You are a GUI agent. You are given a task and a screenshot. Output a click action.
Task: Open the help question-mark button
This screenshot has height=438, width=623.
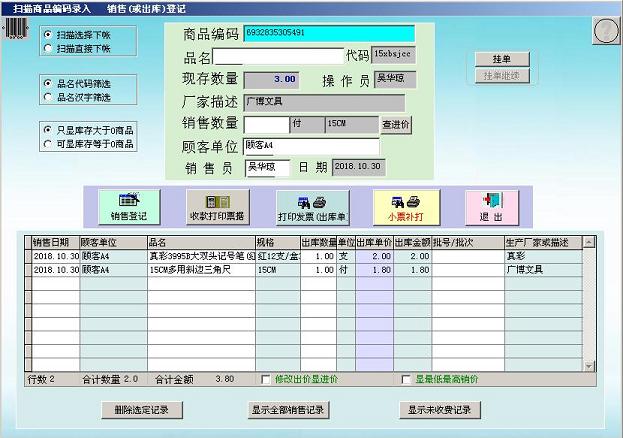[606, 31]
